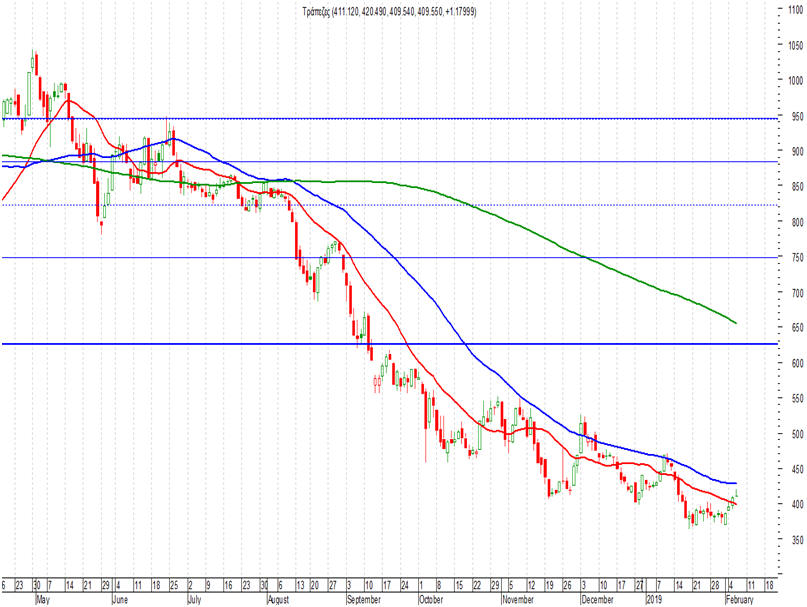Click date tick 25 on time axis
The height and width of the screenshot is (607, 807).
[173, 585]
